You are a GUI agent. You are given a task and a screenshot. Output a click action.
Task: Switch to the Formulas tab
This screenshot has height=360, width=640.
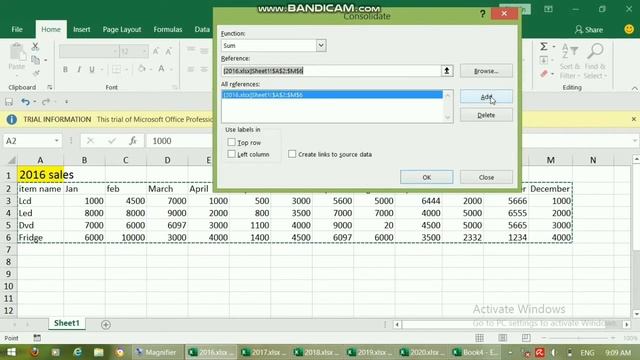pyautogui.click(x=168, y=29)
